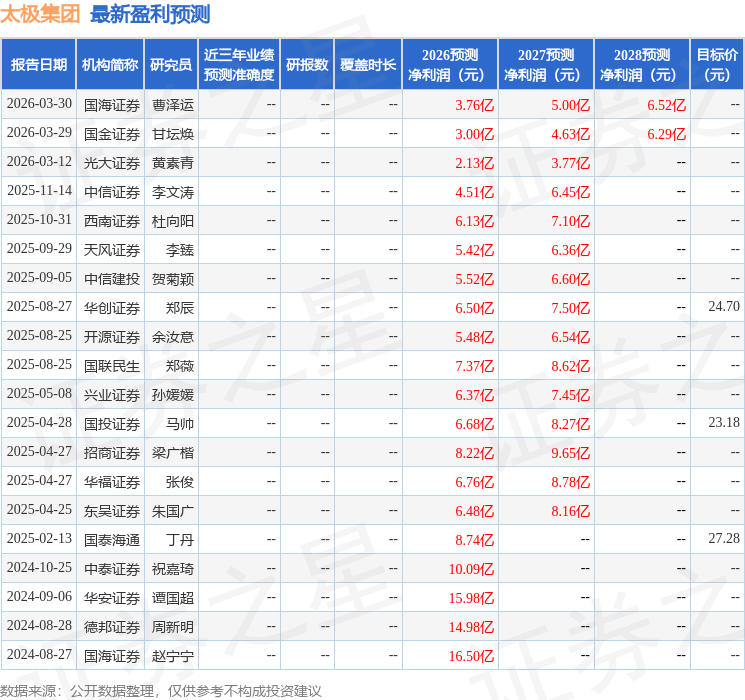The width and height of the screenshot is (745, 700).
Task: Click the 中信建投 institution cell
Action: tap(112, 279)
